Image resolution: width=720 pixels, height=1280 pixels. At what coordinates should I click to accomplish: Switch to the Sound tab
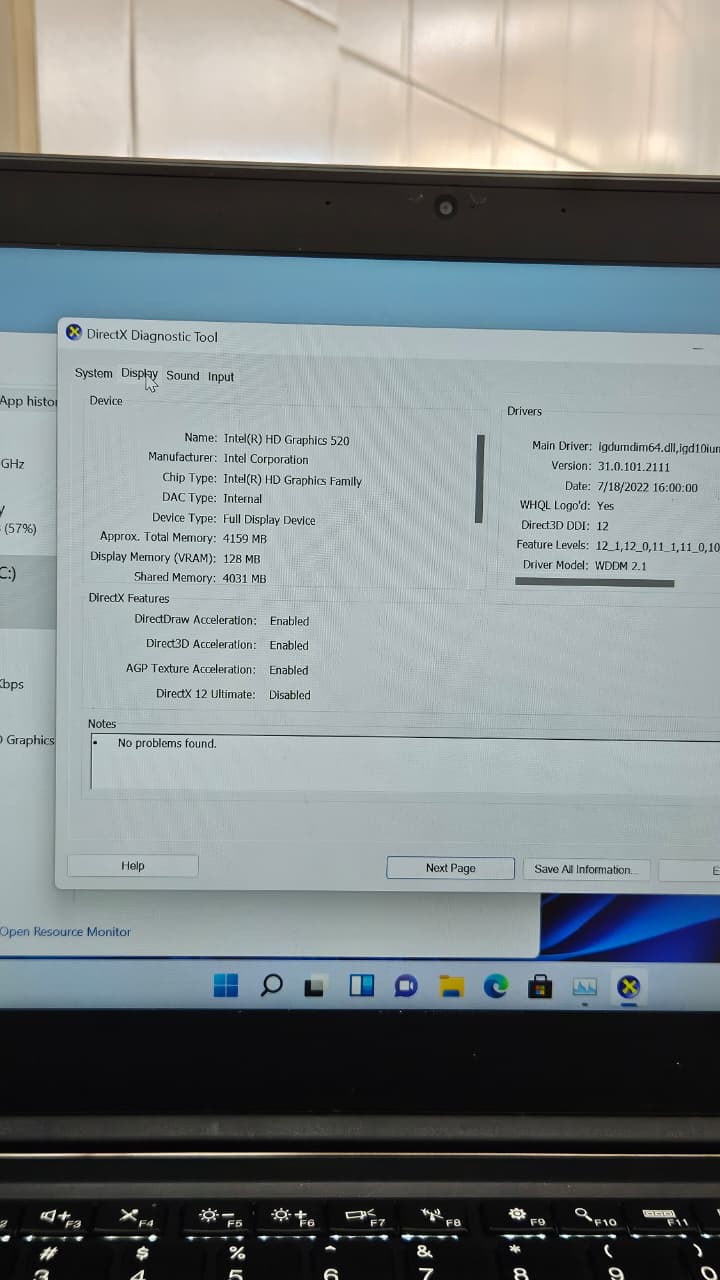click(183, 376)
